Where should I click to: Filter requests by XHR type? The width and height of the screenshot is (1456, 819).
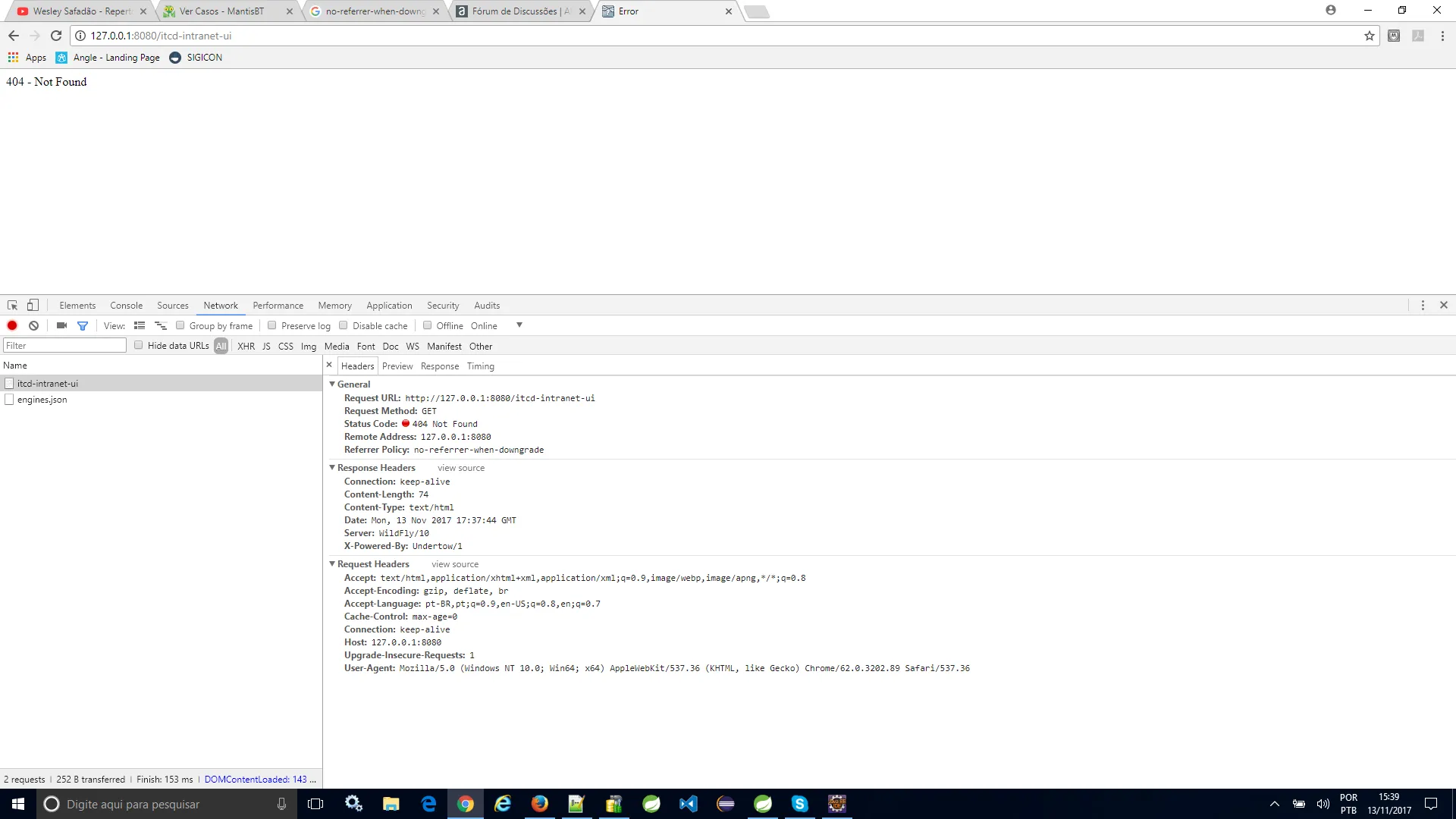[x=246, y=346]
